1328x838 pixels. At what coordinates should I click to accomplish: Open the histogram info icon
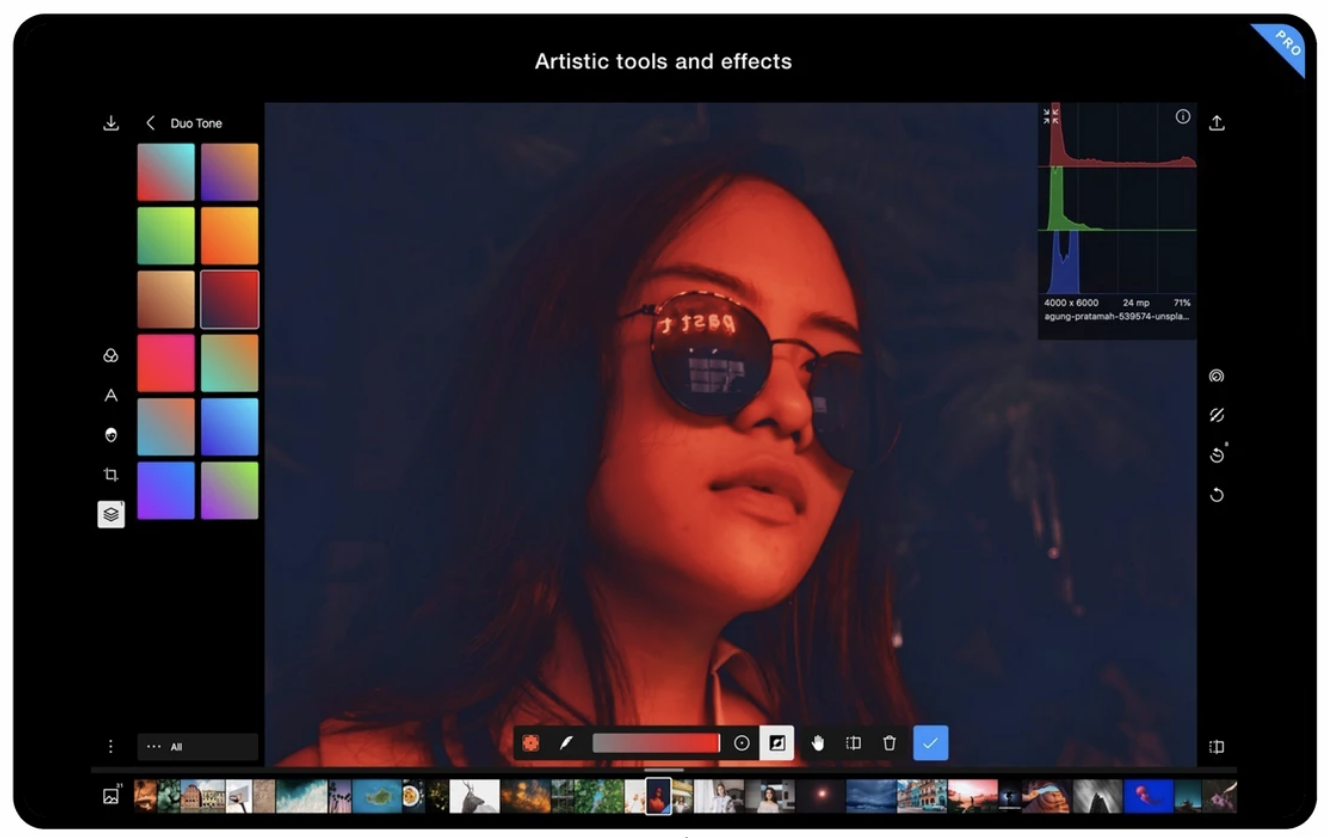[1183, 116]
